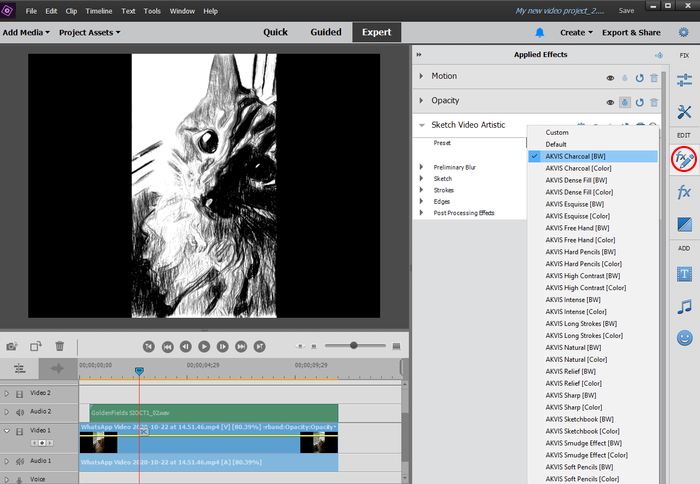Image resolution: width=700 pixels, height=484 pixels.
Task: Toggle Opacity effect visibility eye
Action: pyautogui.click(x=610, y=103)
